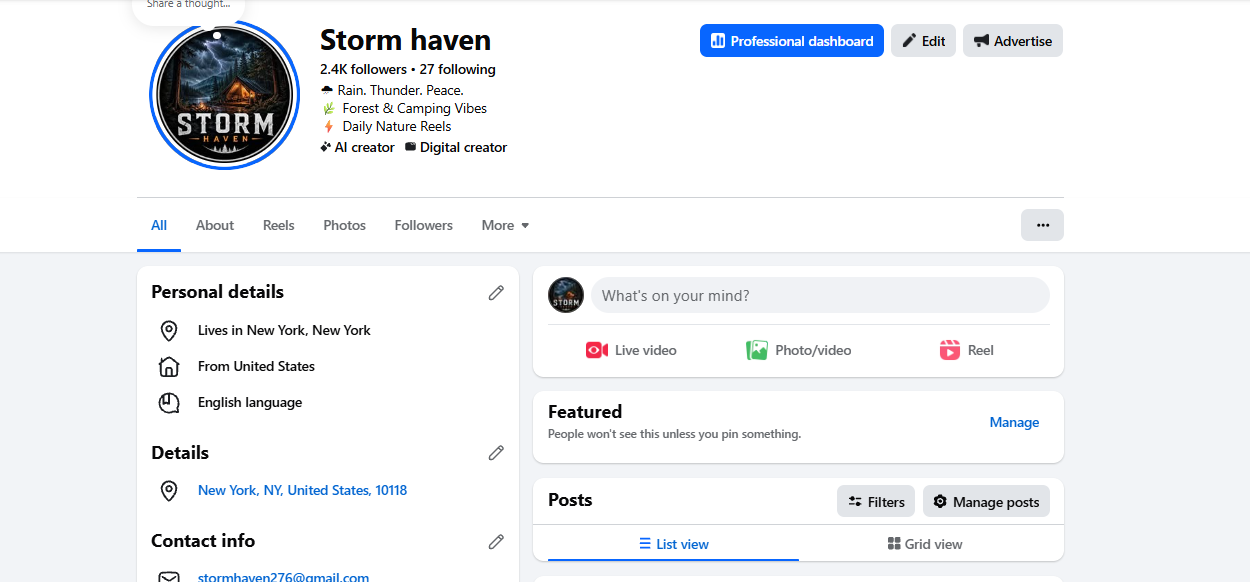Screen dimensions: 1250x582
Task: Open the New York, NY address link
Action: point(302,490)
